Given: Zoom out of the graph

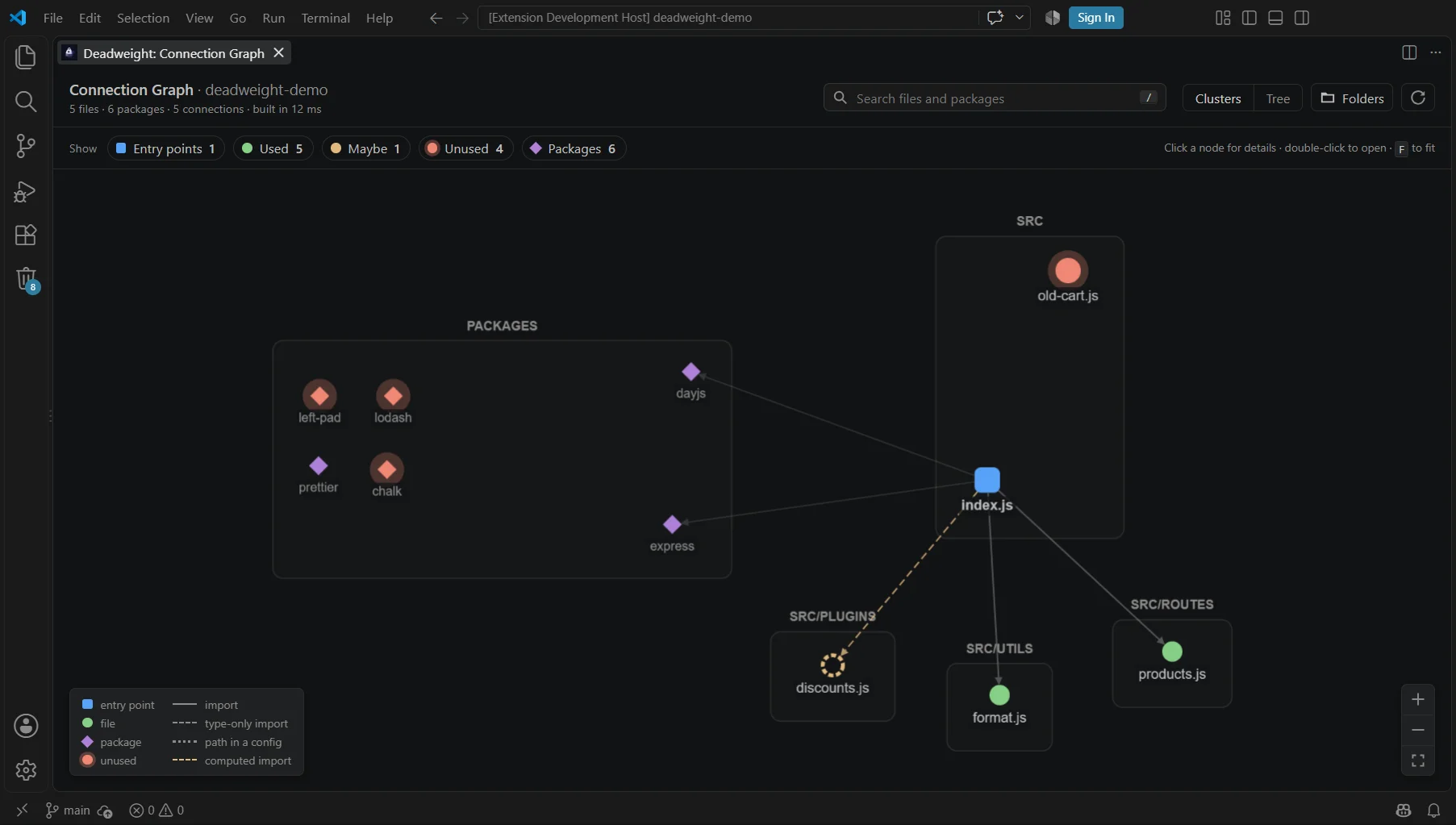Looking at the screenshot, I should 1418,730.
